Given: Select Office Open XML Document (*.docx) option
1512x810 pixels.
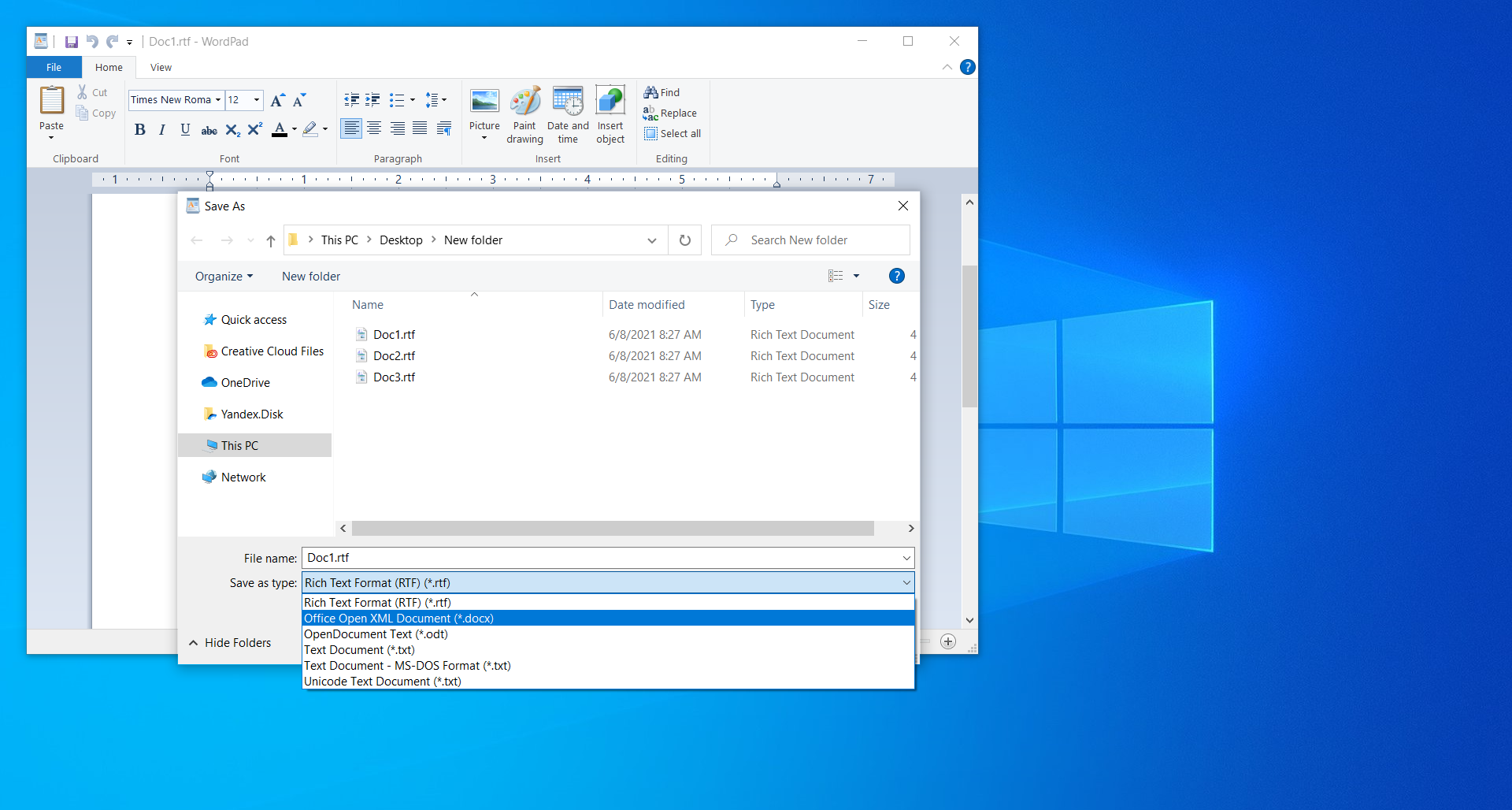Looking at the screenshot, I should (398, 619).
